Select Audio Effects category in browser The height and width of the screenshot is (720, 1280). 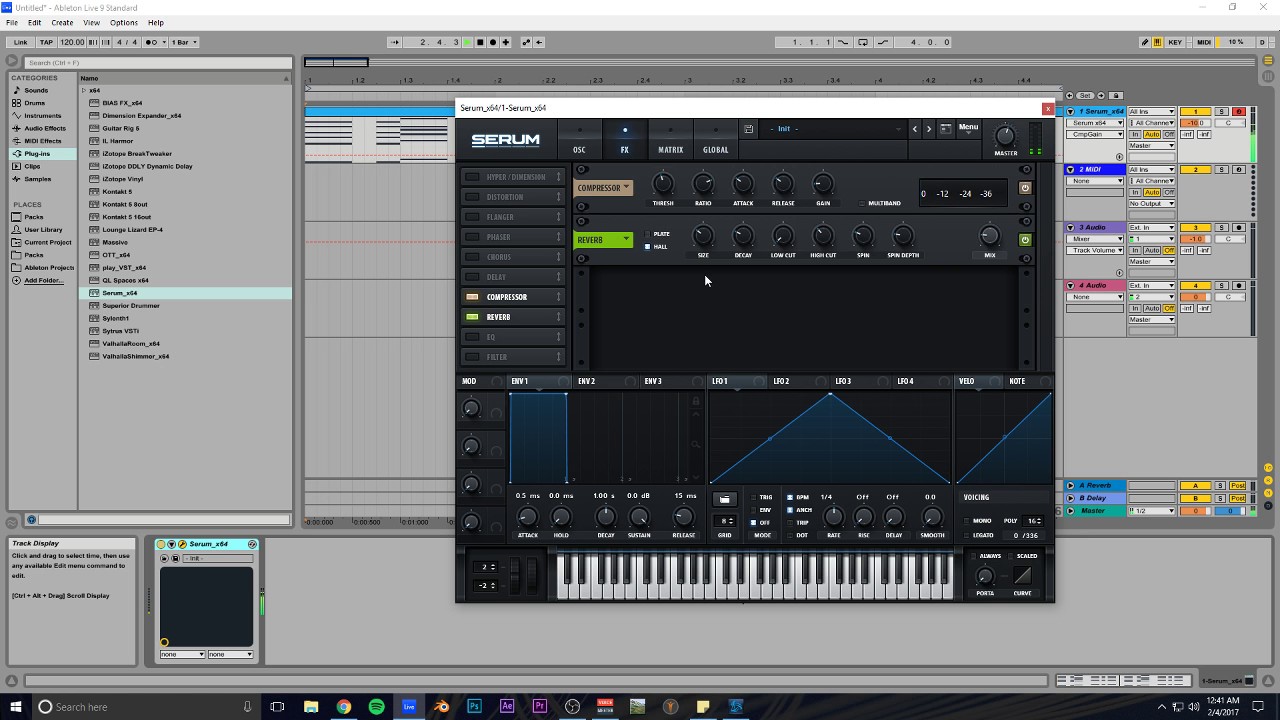point(45,128)
